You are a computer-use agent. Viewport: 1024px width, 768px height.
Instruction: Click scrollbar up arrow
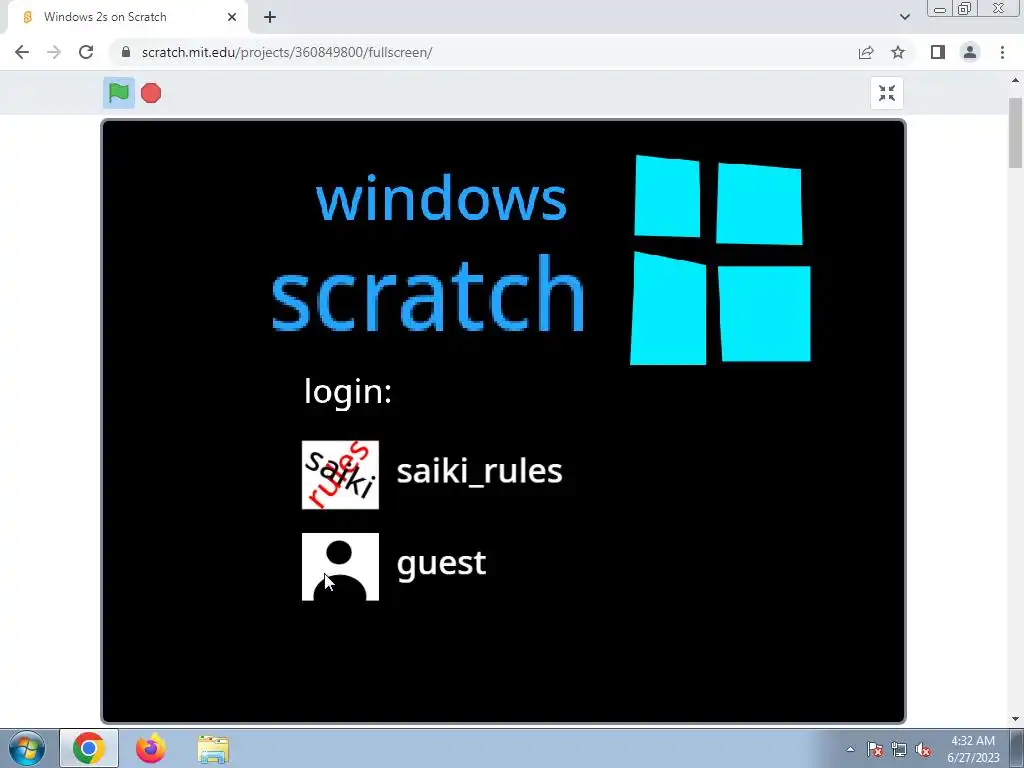[x=1016, y=81]
